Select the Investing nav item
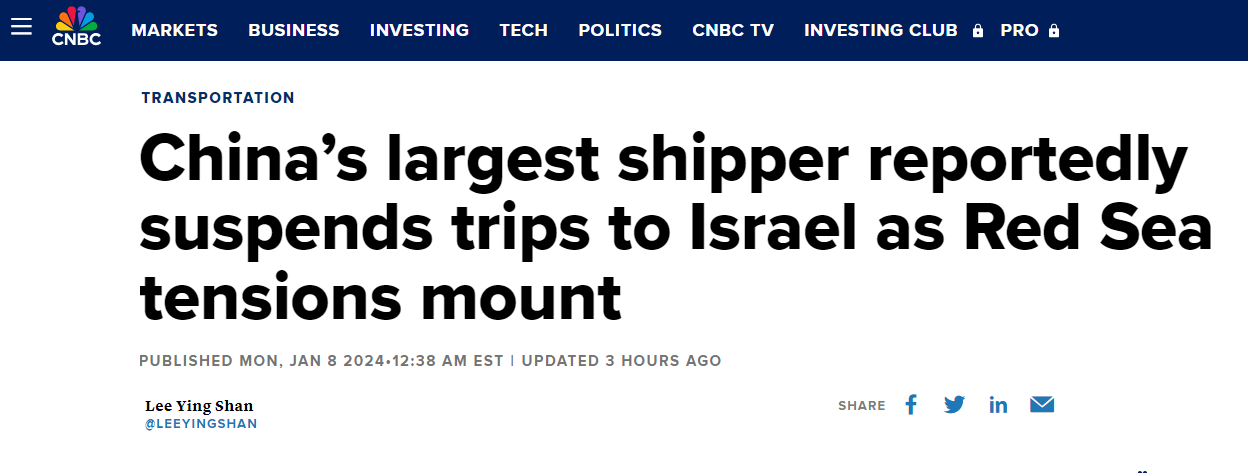The width and height of the screenshot is (1248, 473). point(419,30)
